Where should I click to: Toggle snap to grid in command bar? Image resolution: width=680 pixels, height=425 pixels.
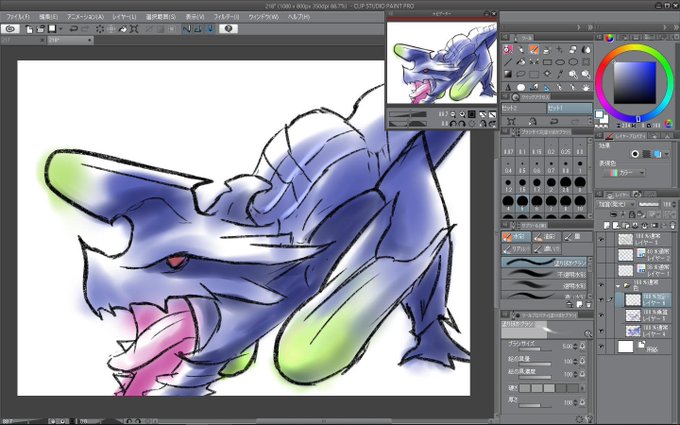pos(210,29)
